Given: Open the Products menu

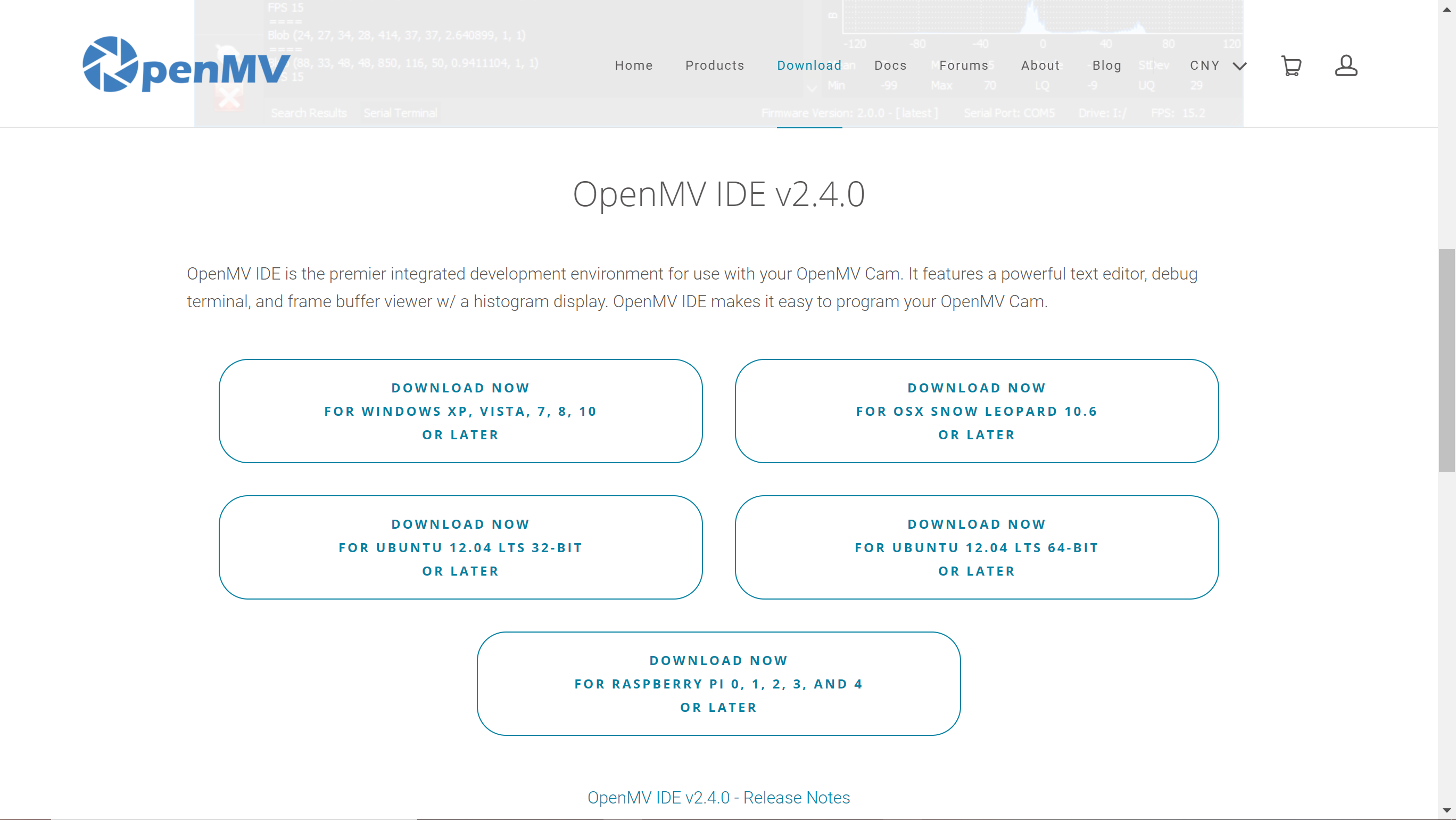Looking at the screenshot, I should point(715,65).
